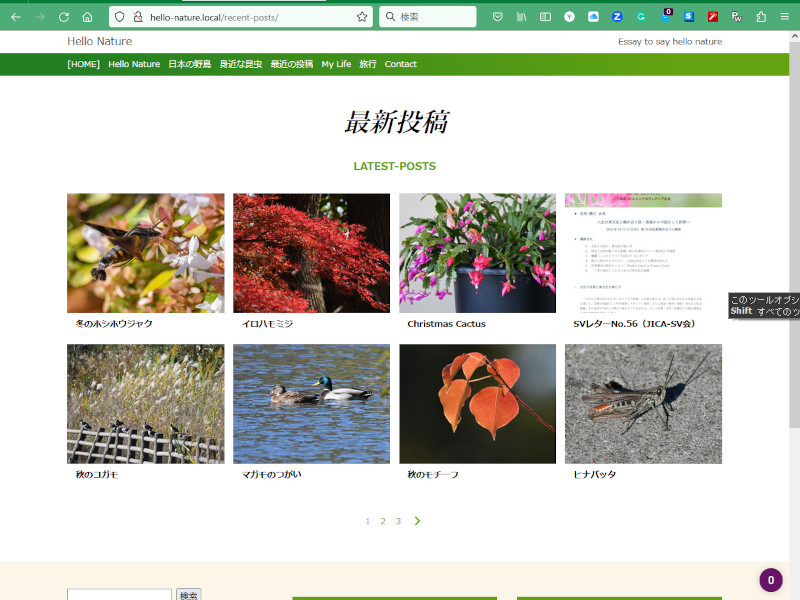This screenshot has height=600, width=800.
Task: Go to pagination page 2
Action: (382, 521)
